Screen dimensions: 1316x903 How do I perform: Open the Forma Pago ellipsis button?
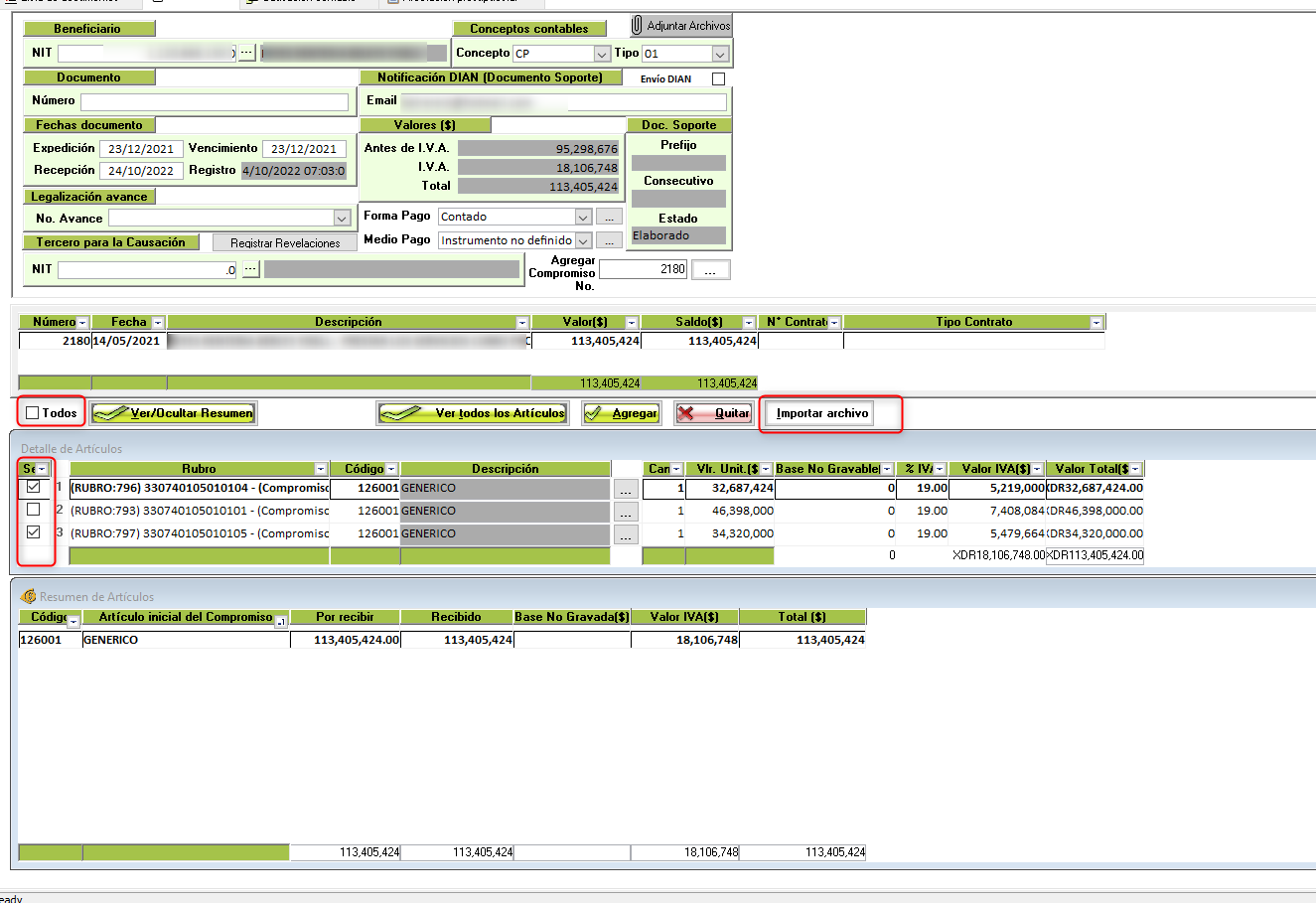point(610,217)
